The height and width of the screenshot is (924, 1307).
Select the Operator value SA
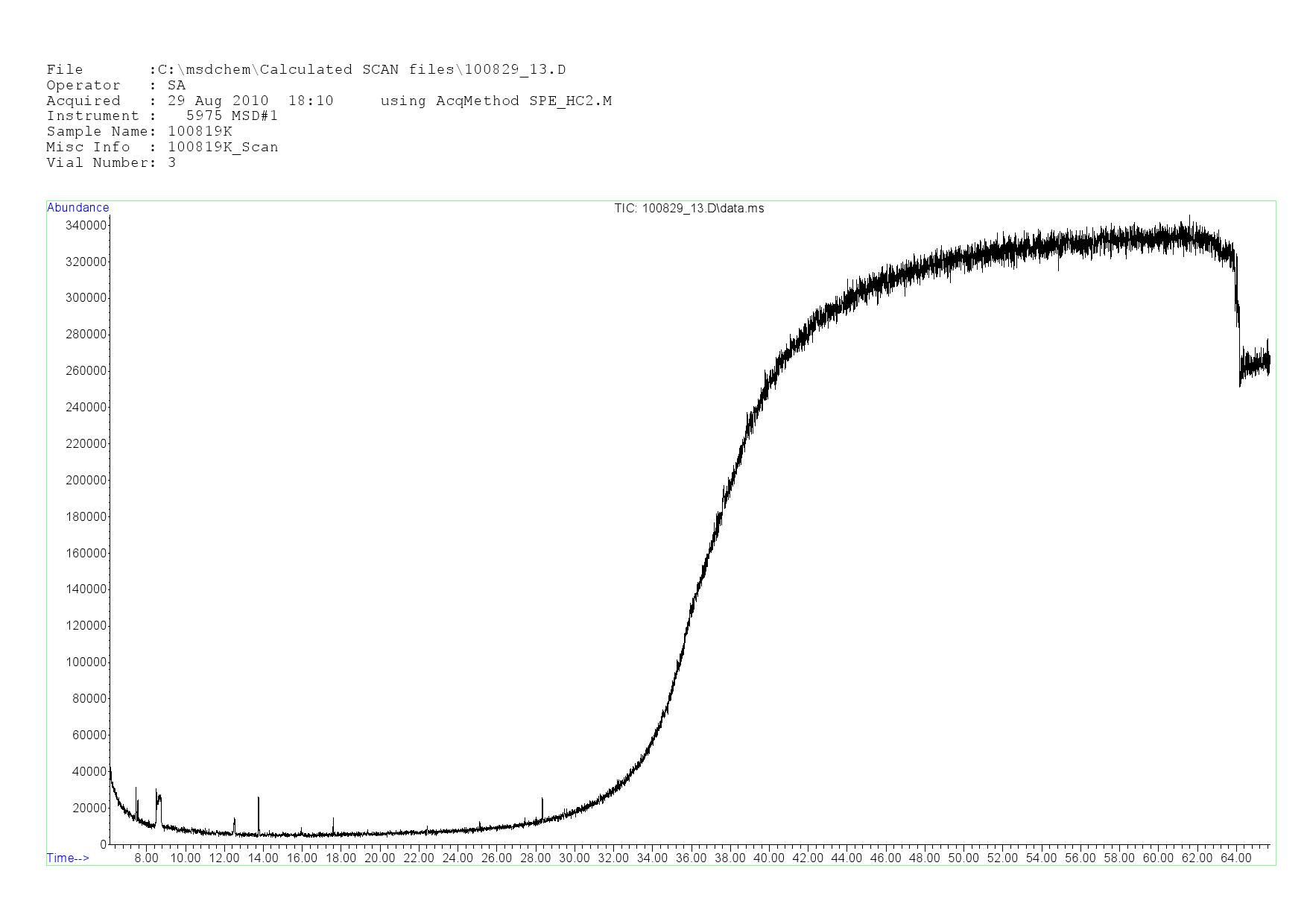[177, 86]
